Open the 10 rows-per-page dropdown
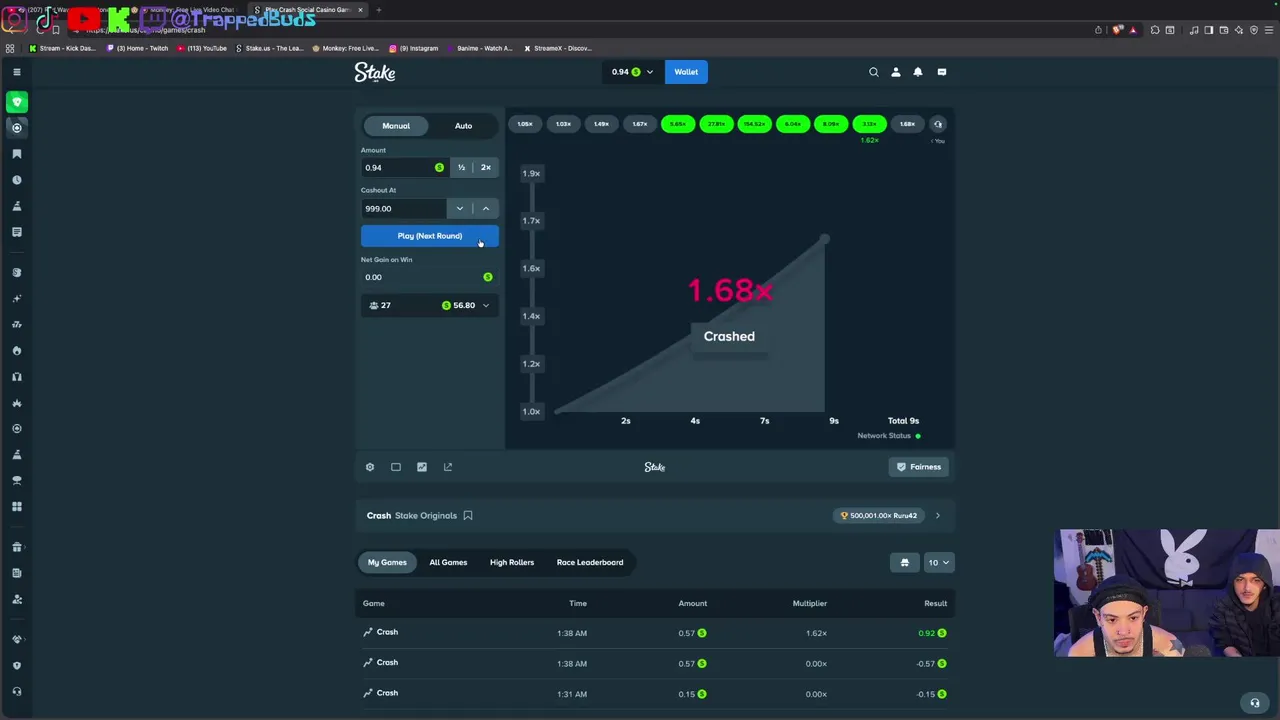The image size is (1280, 720). tap(938, 562)
